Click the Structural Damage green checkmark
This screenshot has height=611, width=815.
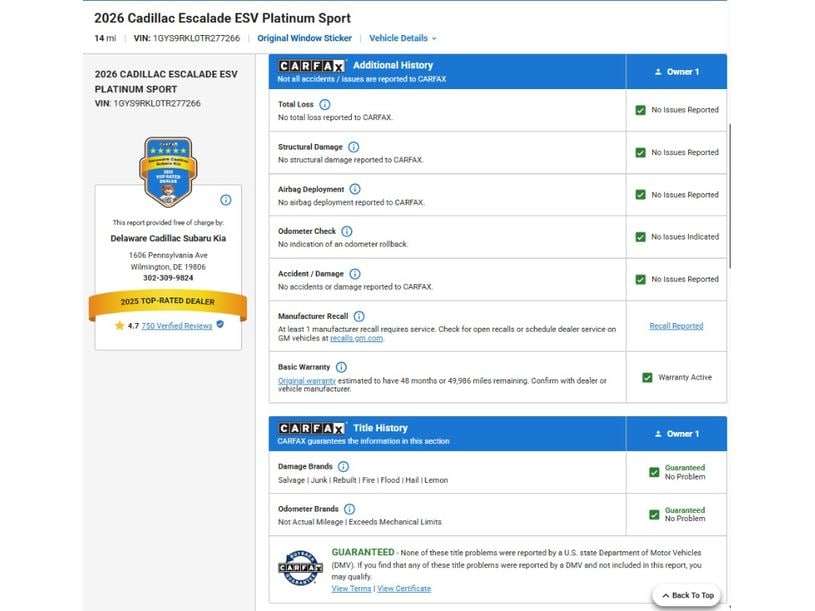tap(640, 153)
